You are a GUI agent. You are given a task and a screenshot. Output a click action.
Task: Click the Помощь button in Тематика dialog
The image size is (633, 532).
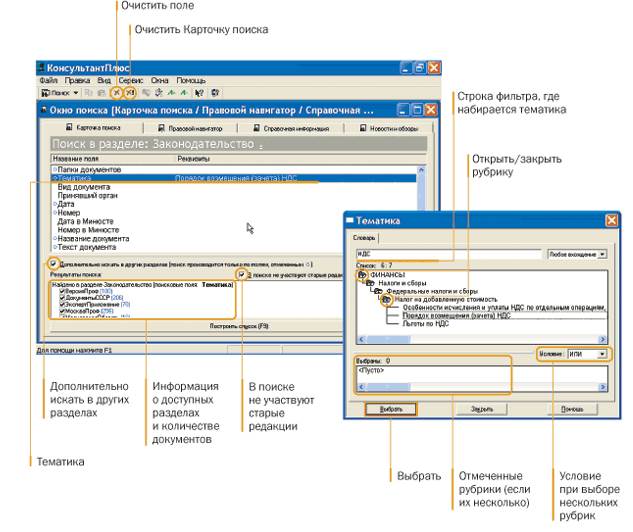[x=572, y=409]
